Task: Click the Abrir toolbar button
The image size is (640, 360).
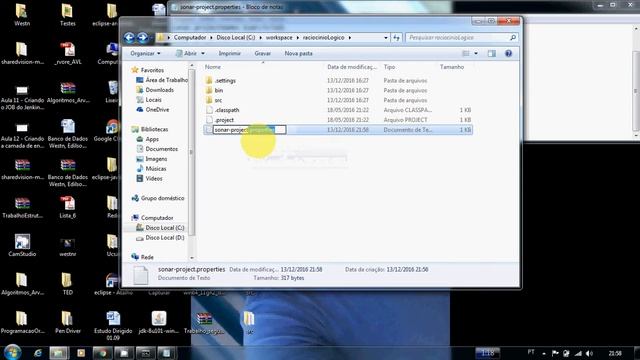Action: [x=187, y=53]
